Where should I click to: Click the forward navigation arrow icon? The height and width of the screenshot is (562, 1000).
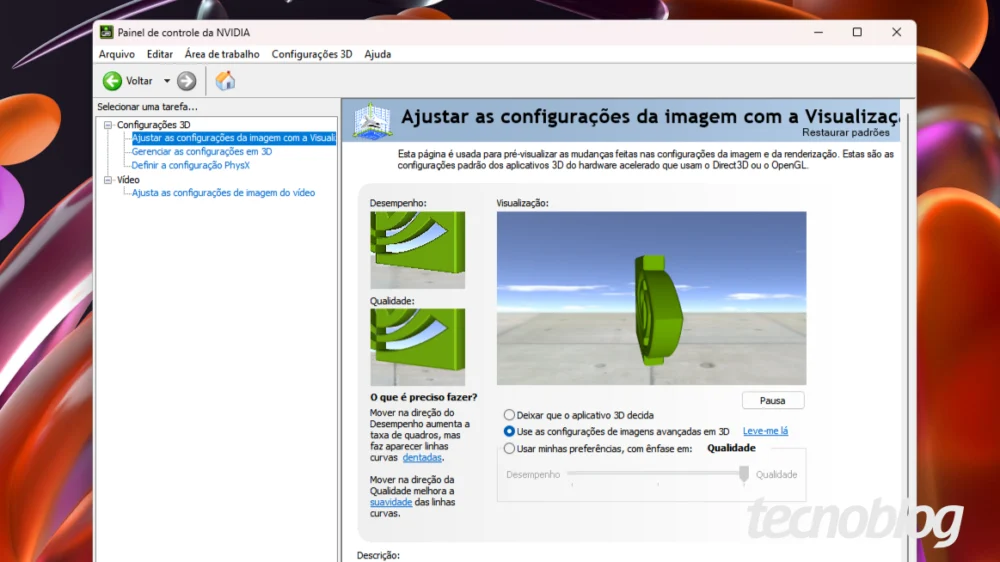(x=186, y=81)
